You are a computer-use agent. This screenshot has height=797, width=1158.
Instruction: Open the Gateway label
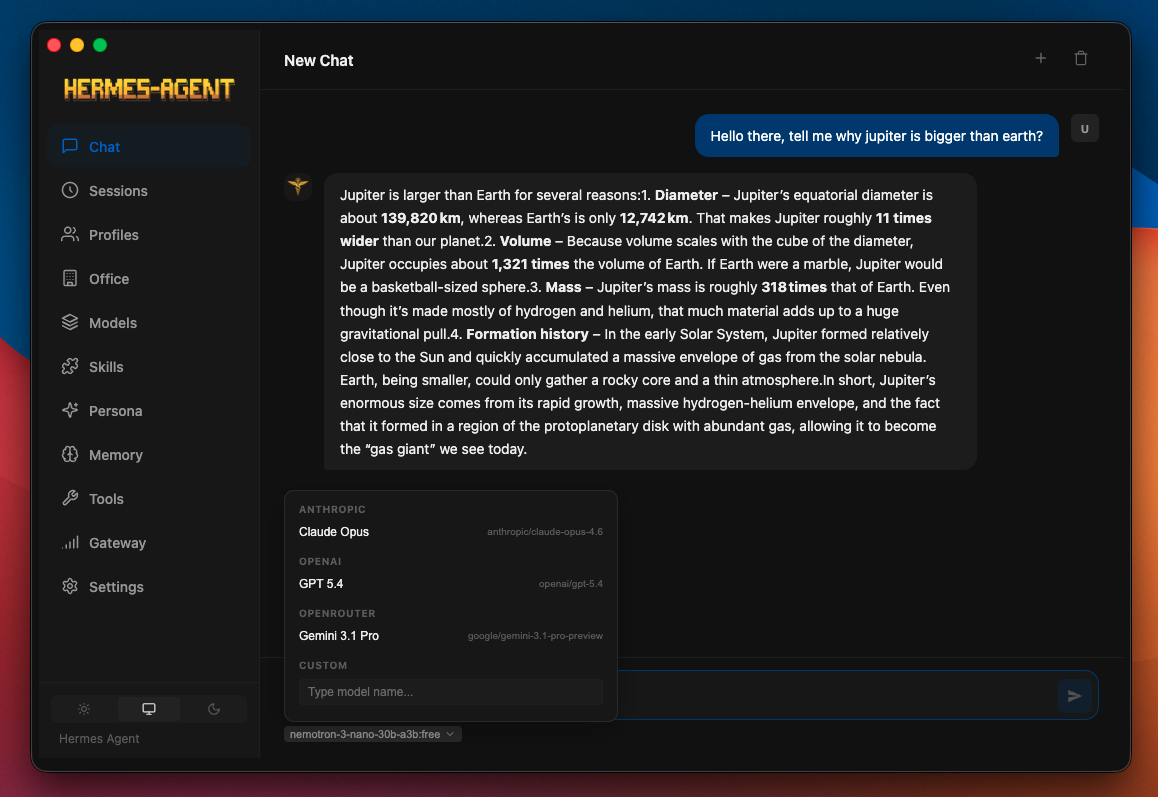click(x=117, y=543)
